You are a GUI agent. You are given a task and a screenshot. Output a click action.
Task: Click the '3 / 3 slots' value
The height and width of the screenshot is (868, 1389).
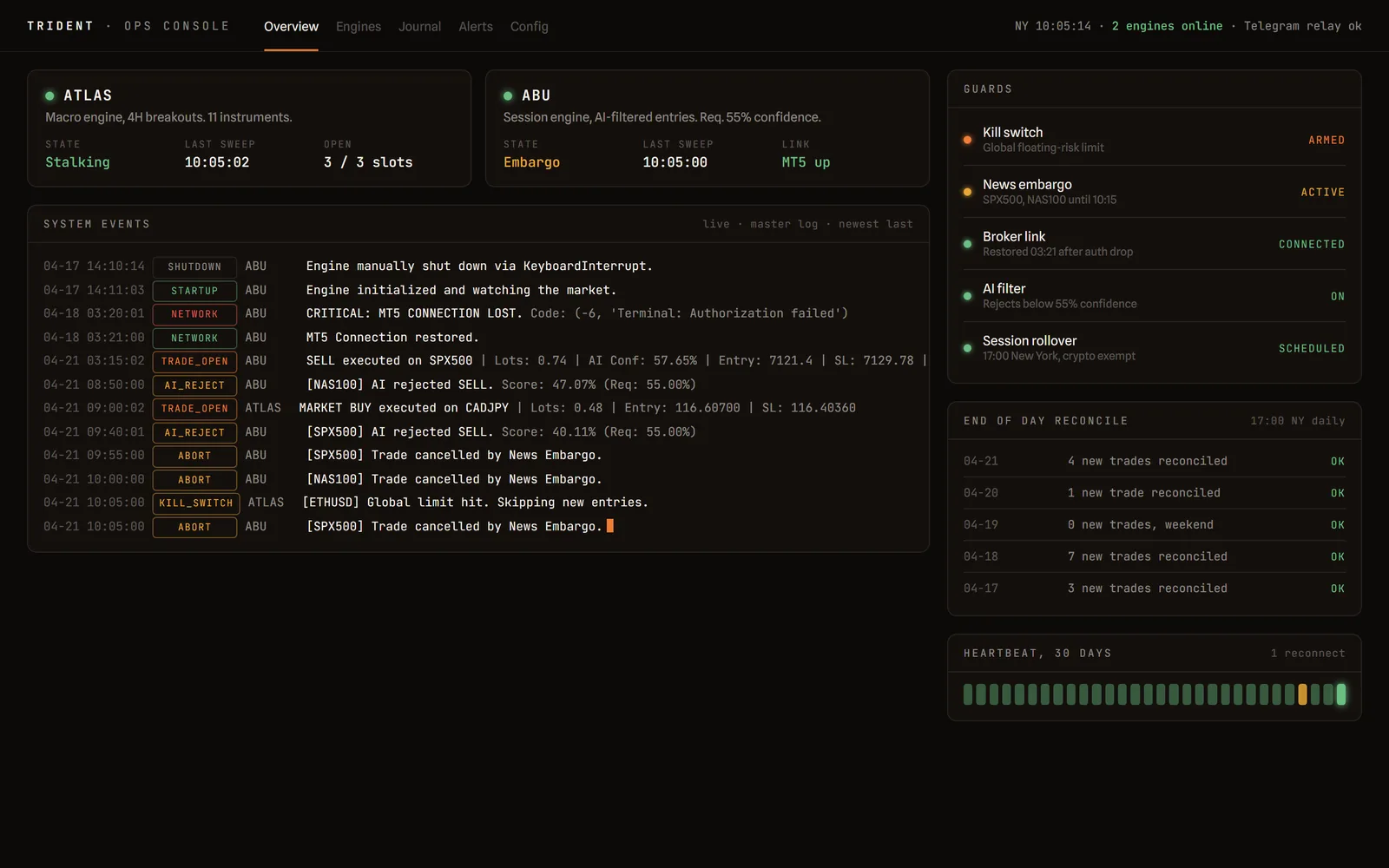coord(368,162)
